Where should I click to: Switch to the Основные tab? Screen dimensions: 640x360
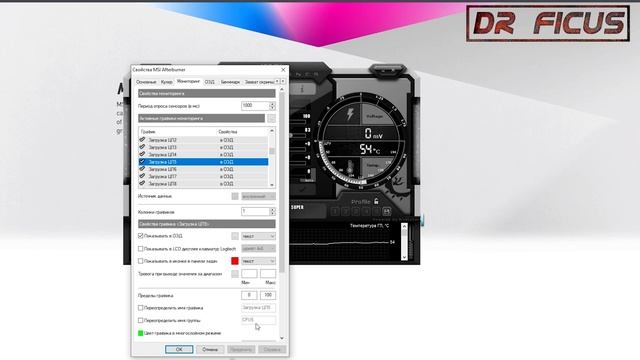pos(146,82)
